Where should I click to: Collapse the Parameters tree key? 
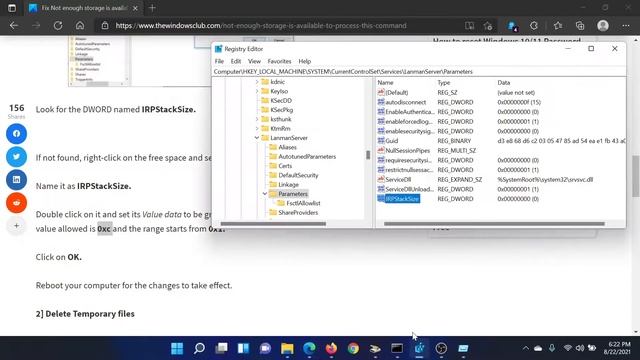click(x=265, y=194)
